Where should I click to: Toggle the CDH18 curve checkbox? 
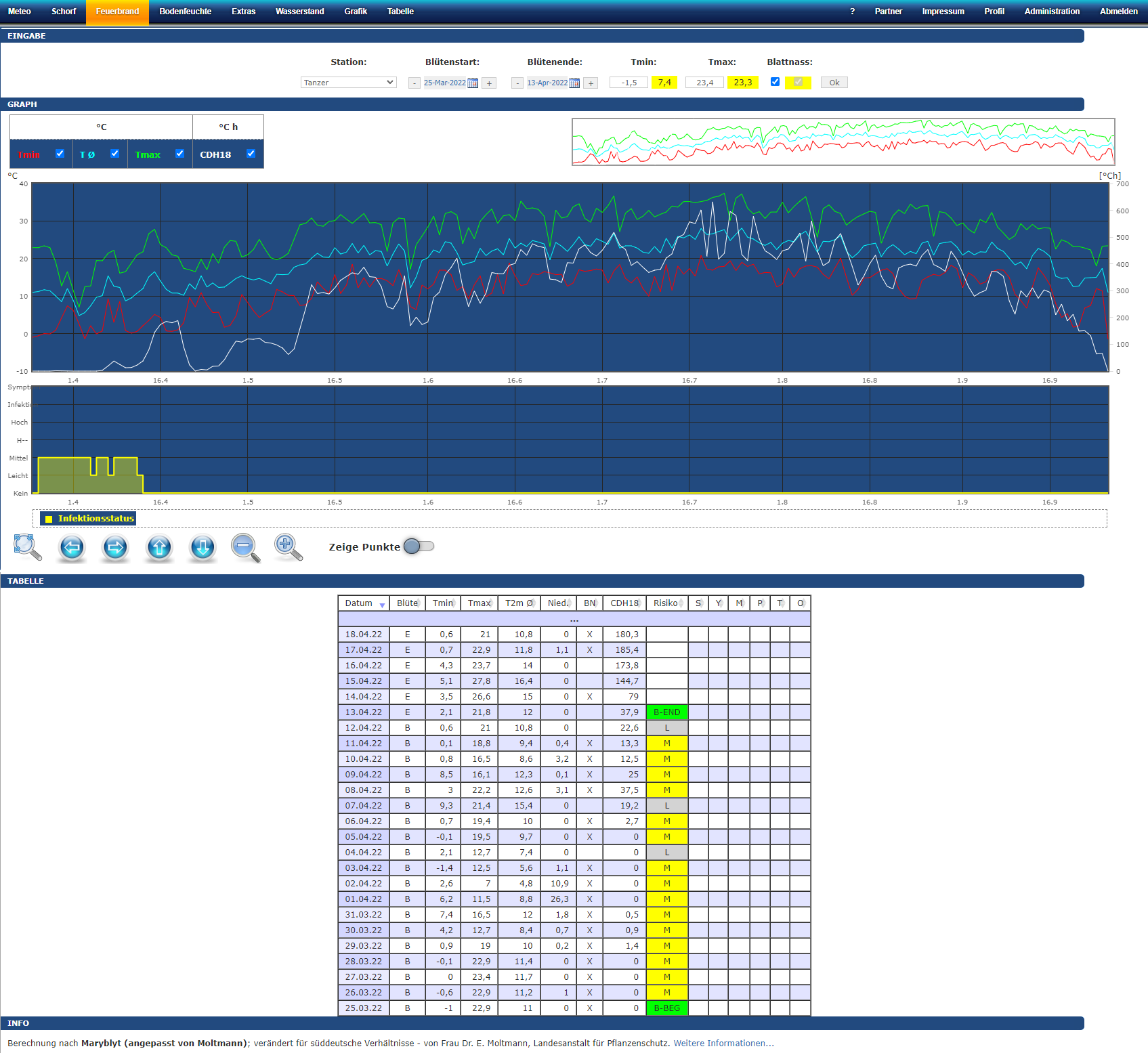[x=251, y=154]
